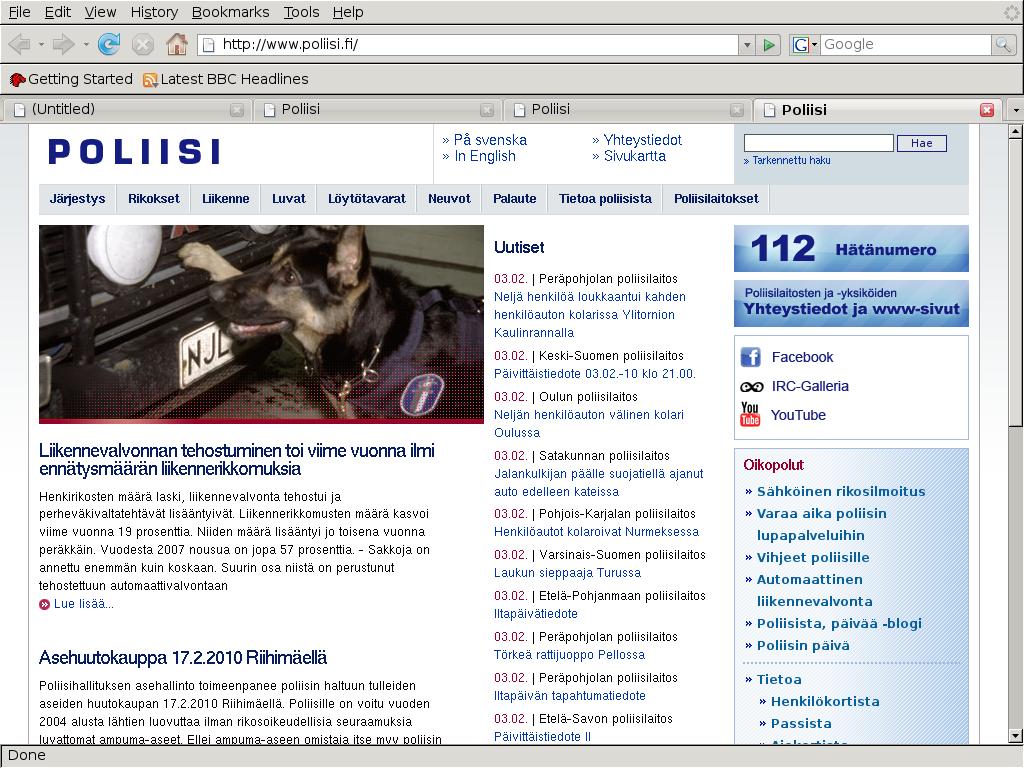Click the police dog photo

(x=261, y=324)
